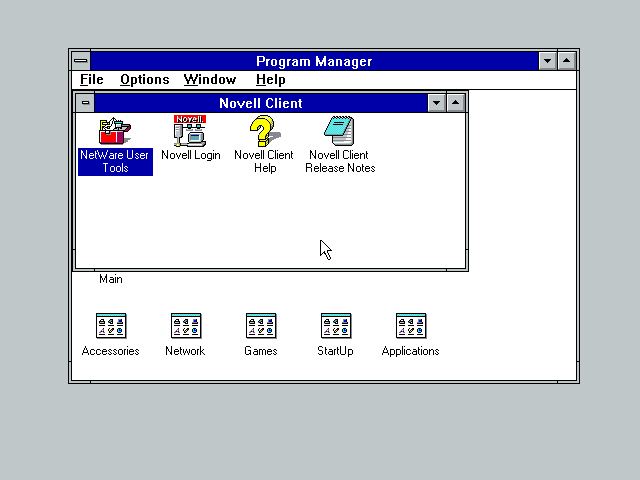Click the Main group label
The image size is (640, 480).
click(111, 279)
